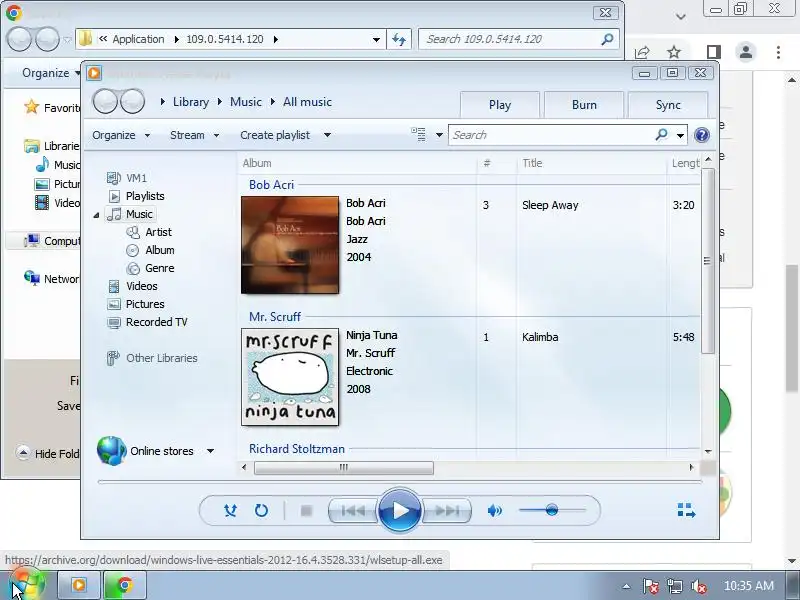Mute the player volume speaker icon
Image resolution: width=800 pixels, height=600 pixels.
point(494,510)
